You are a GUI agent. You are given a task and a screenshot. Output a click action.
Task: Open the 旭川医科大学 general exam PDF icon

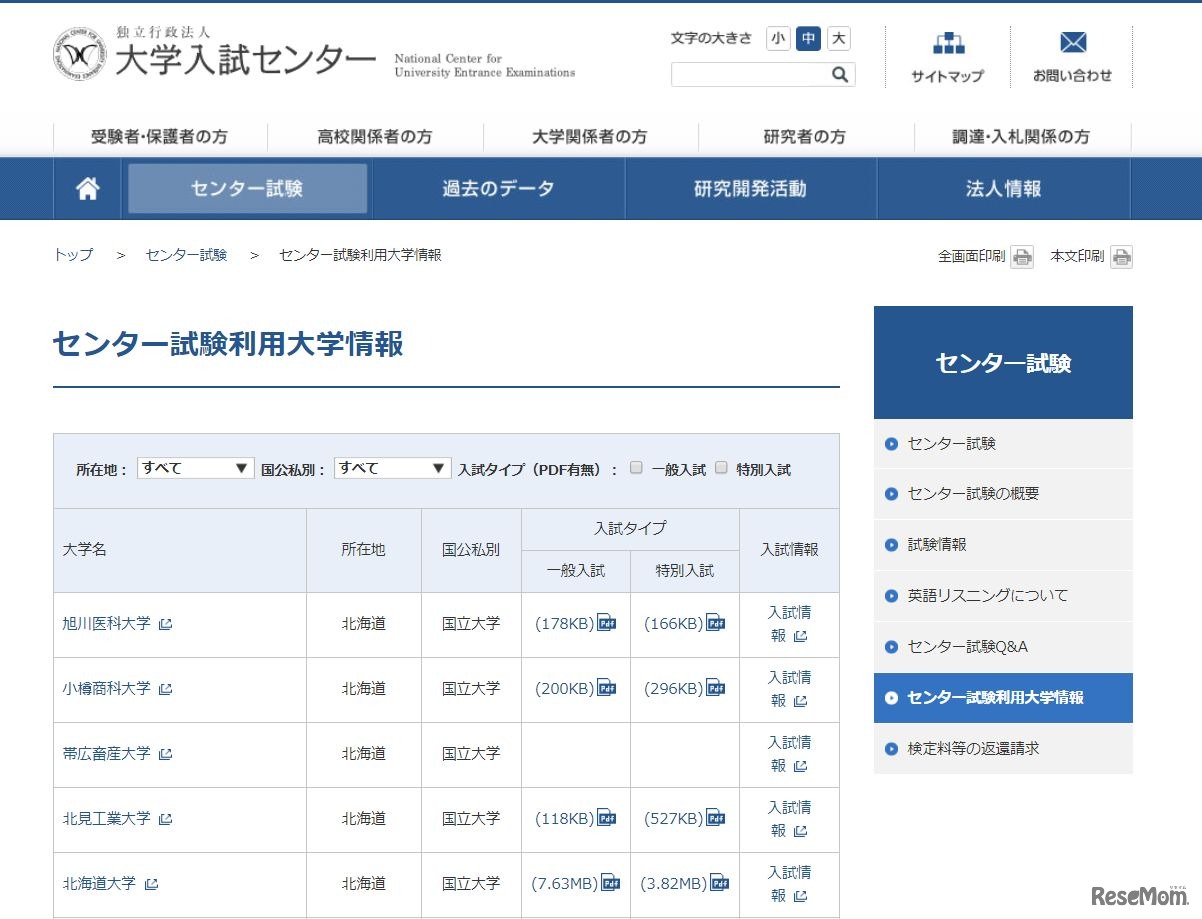pos(606,622)
